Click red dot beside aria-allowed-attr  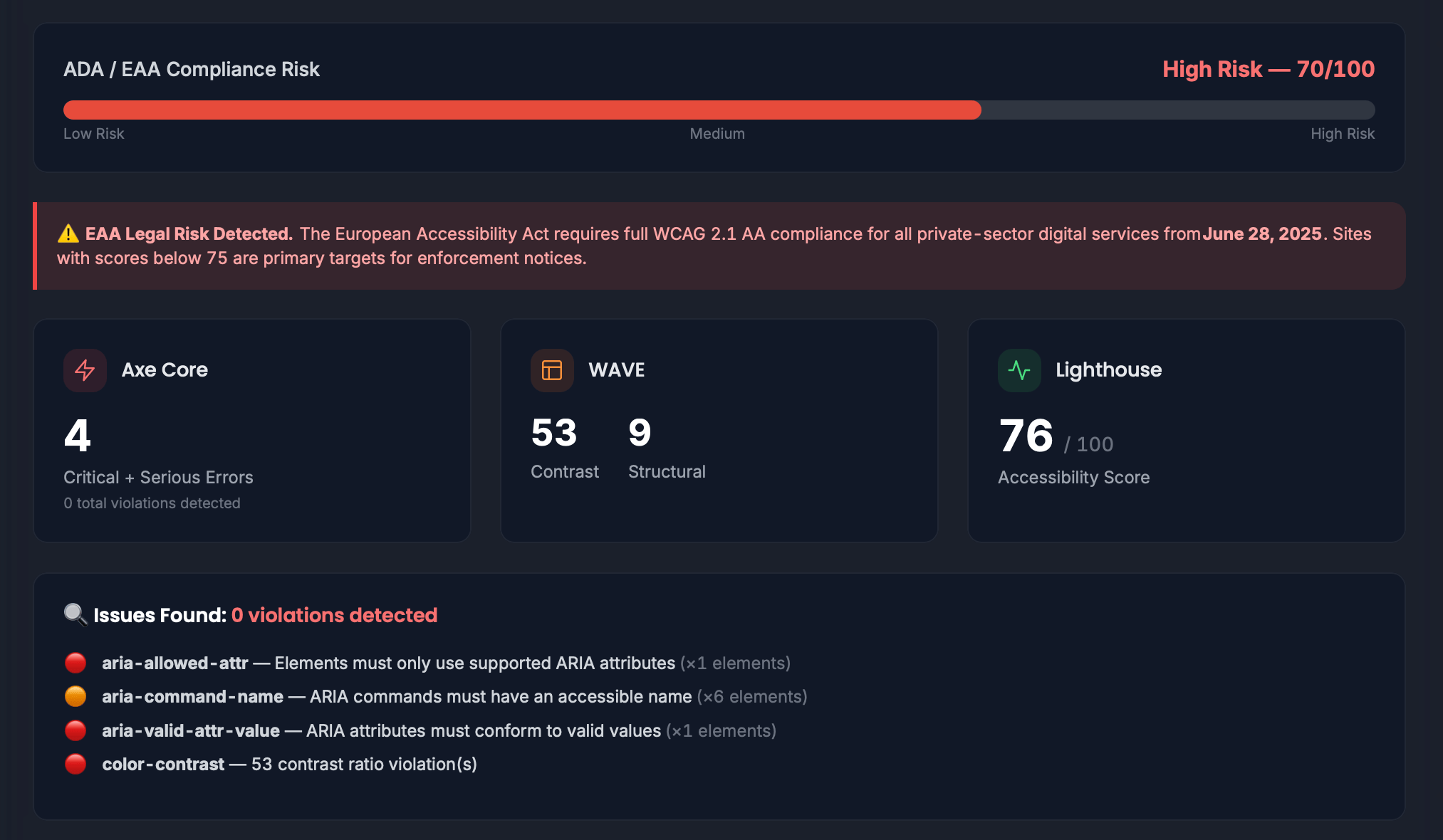click(75, 663)
